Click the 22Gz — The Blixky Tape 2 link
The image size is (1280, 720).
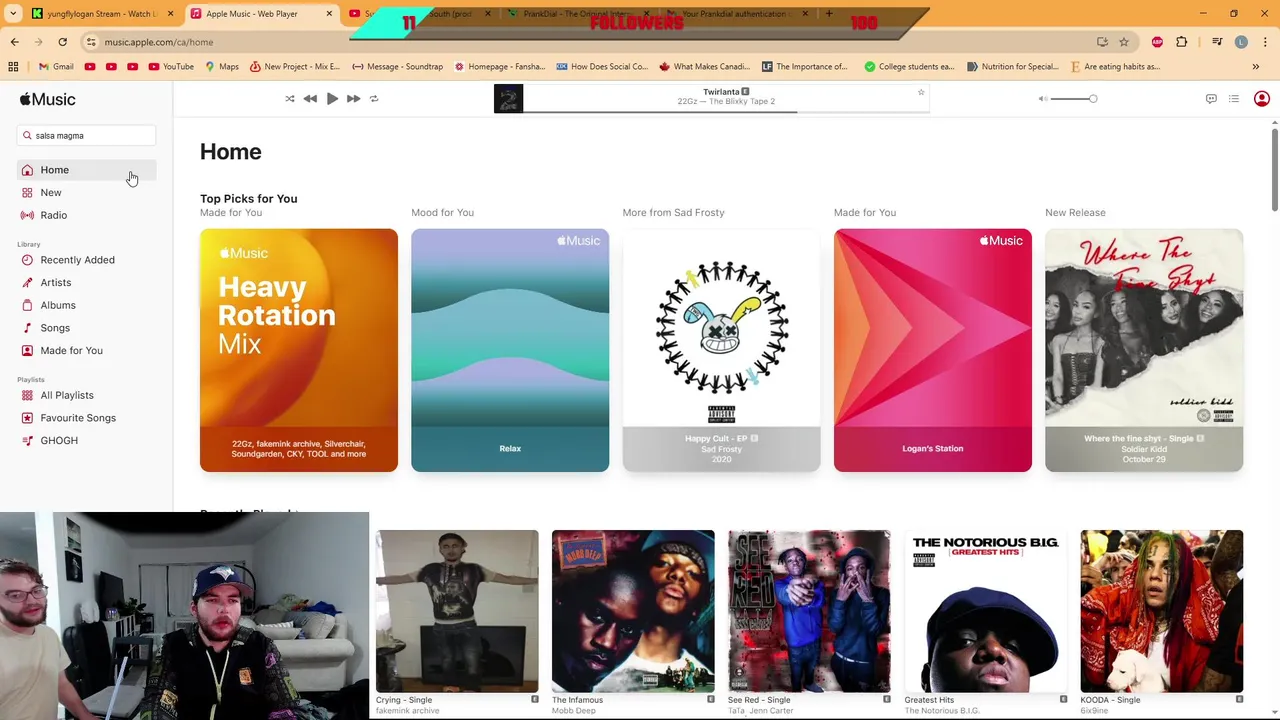[726, 101]
